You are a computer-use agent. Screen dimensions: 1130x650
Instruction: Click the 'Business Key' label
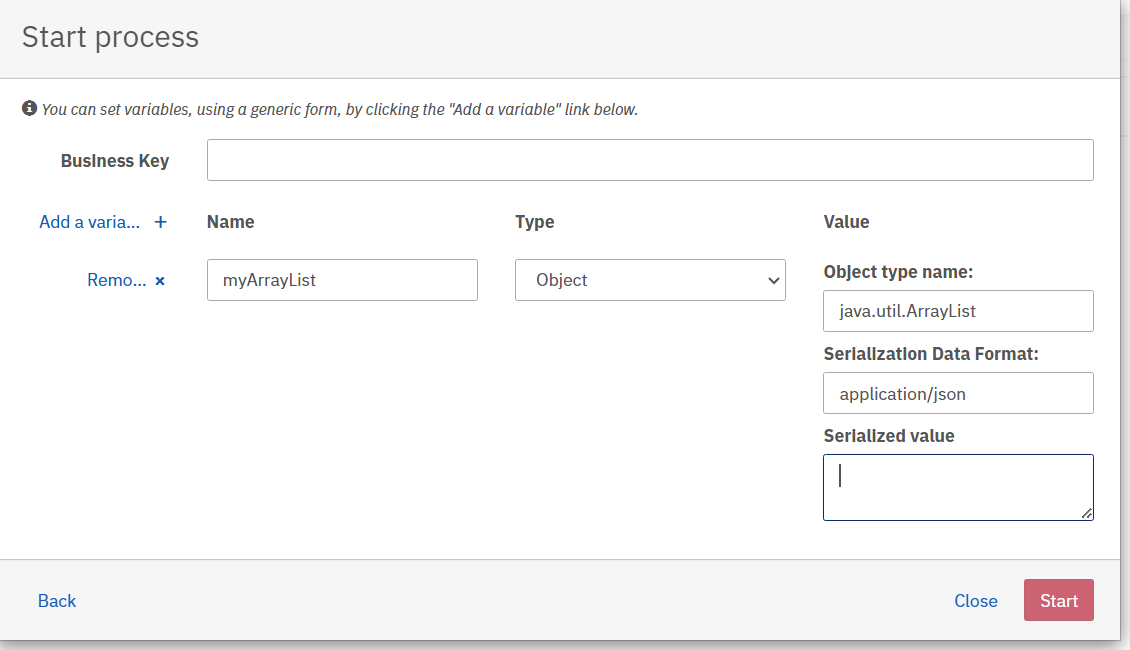click(115, 161)
